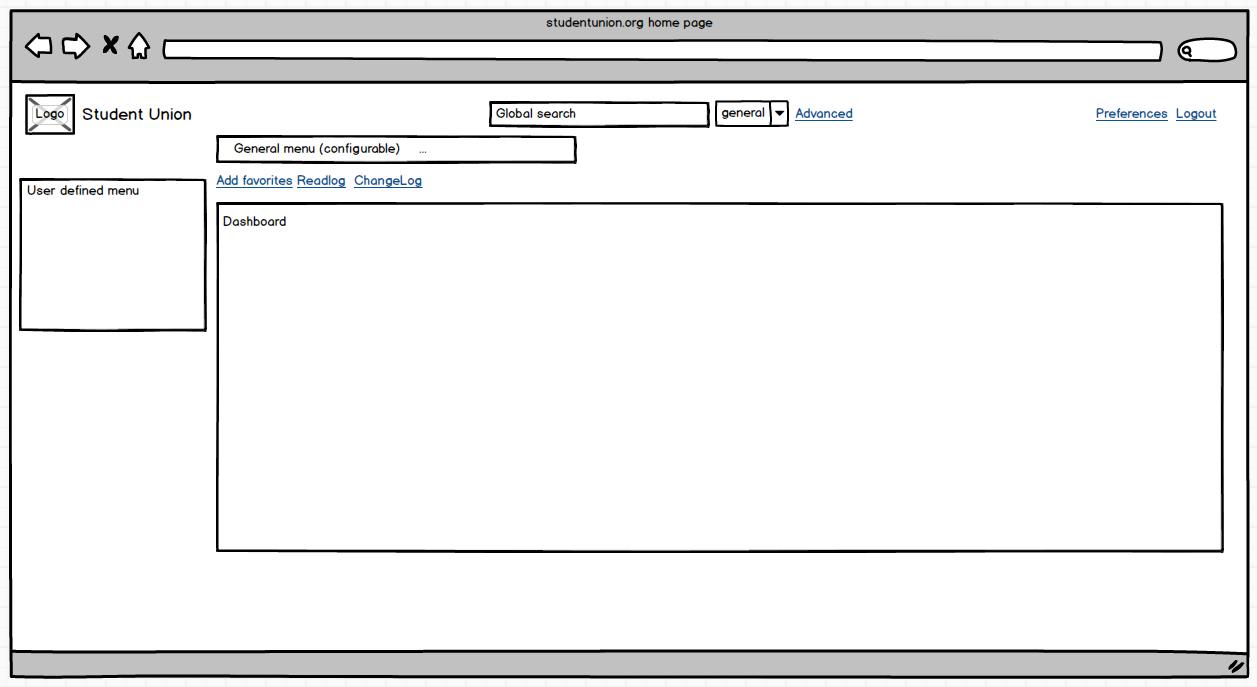Image resolution: width=1257 pixels, height=687 pixels.
Task: Open the general search scope dropdown arrow
Action: (780, 114)
